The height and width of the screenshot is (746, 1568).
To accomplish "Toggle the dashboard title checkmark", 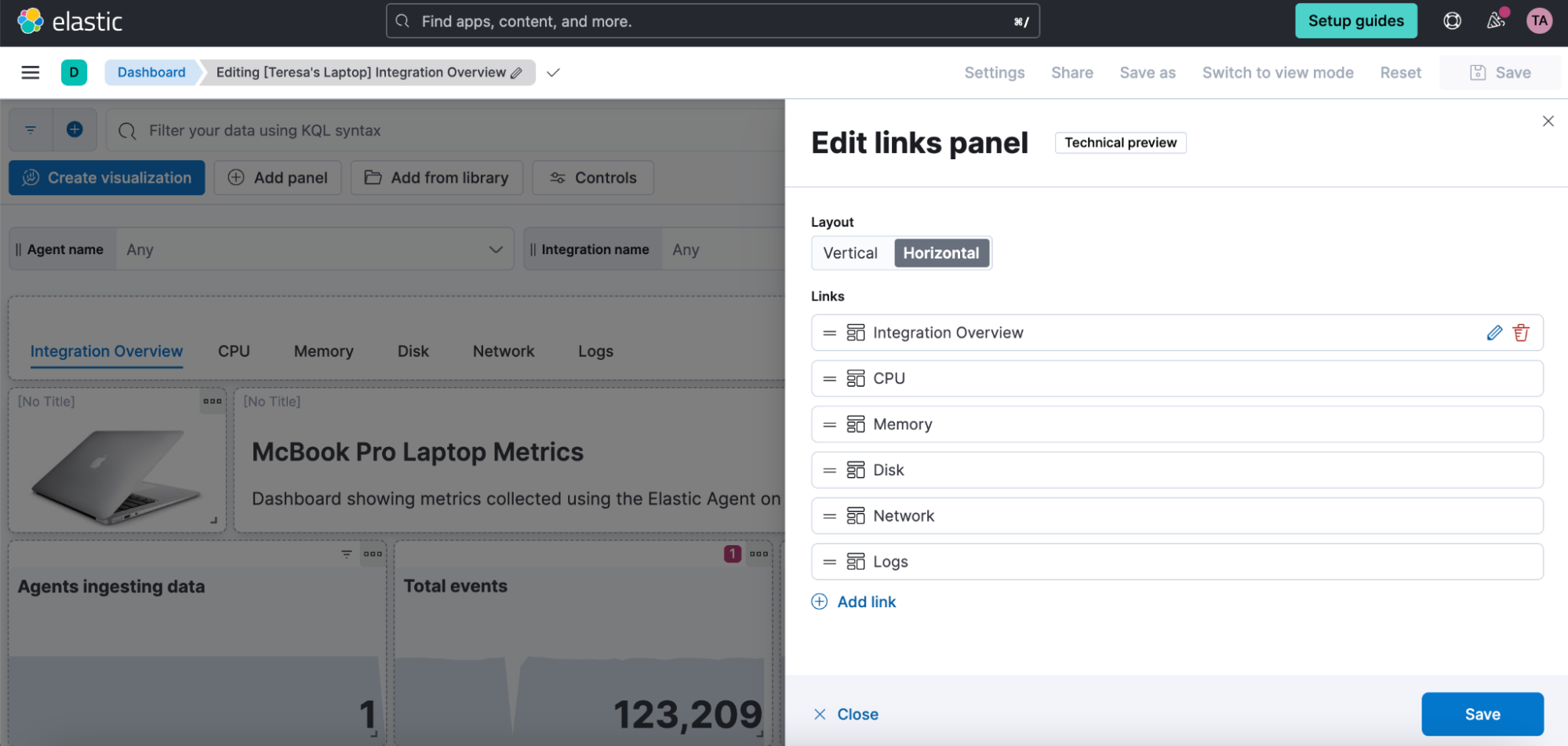I will 553,72.
